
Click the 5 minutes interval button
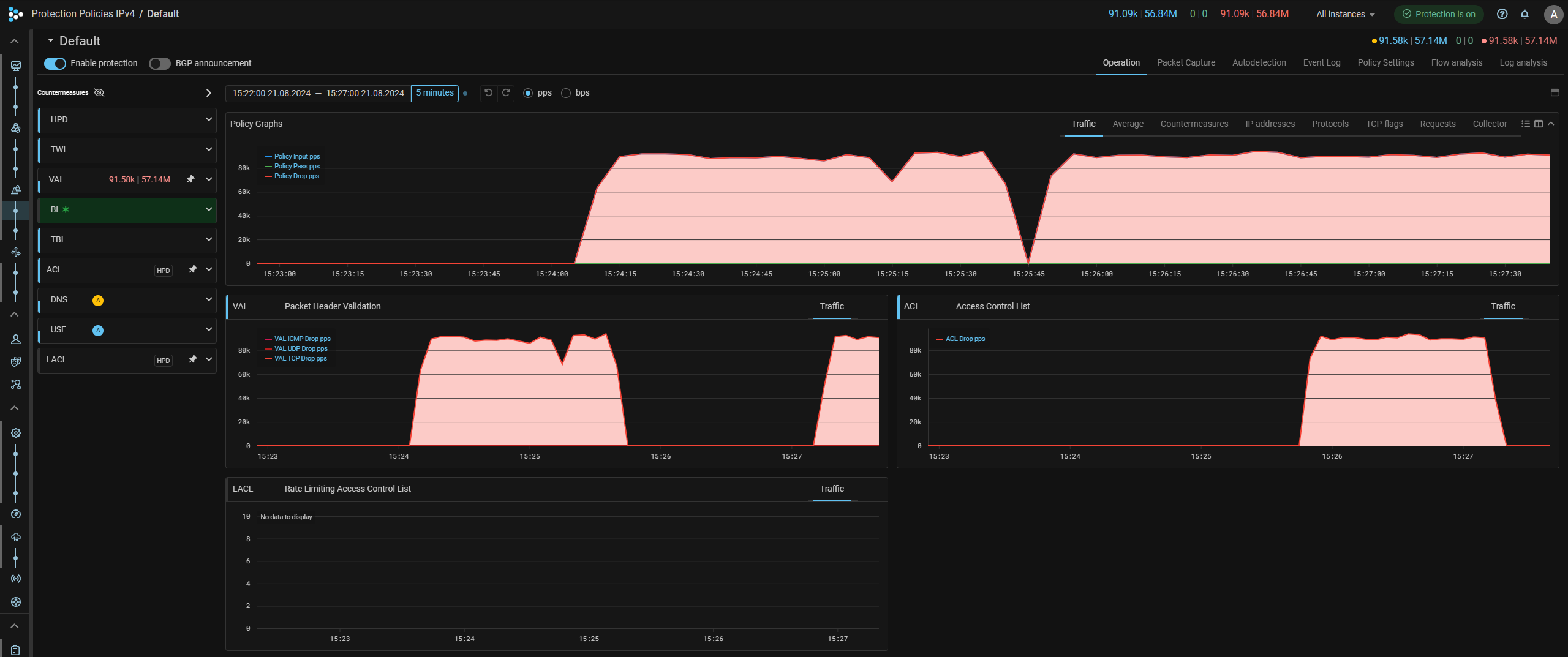click(434, 93)
